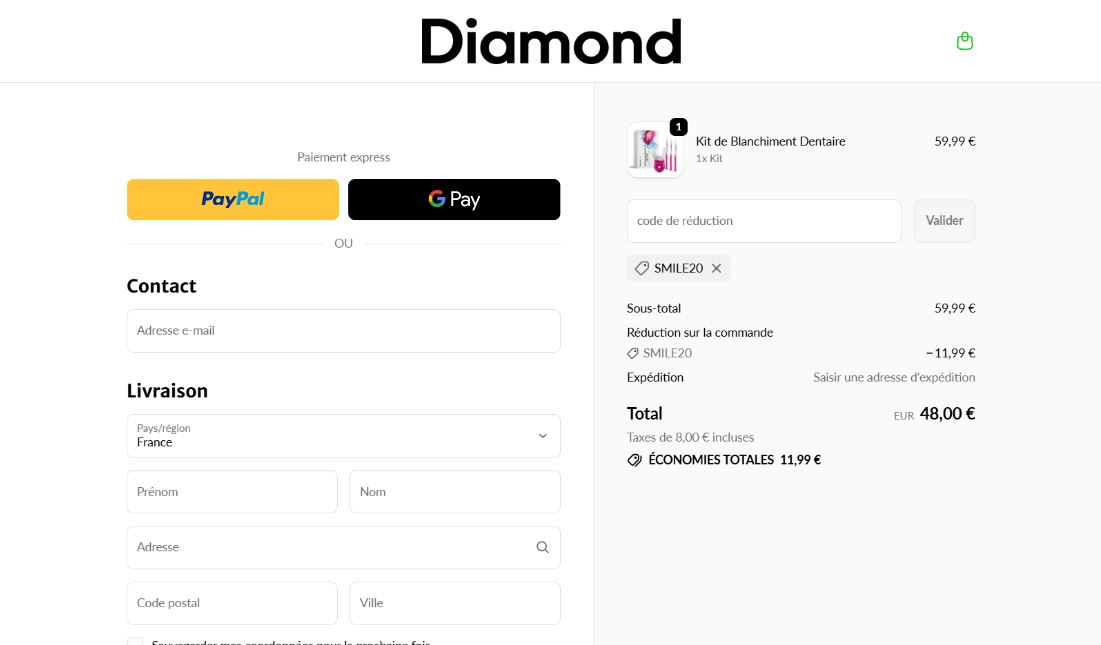Select the PayPal logo button
Image resolution: width=1101 pixels, height=645 pixels.
[232, 199]
